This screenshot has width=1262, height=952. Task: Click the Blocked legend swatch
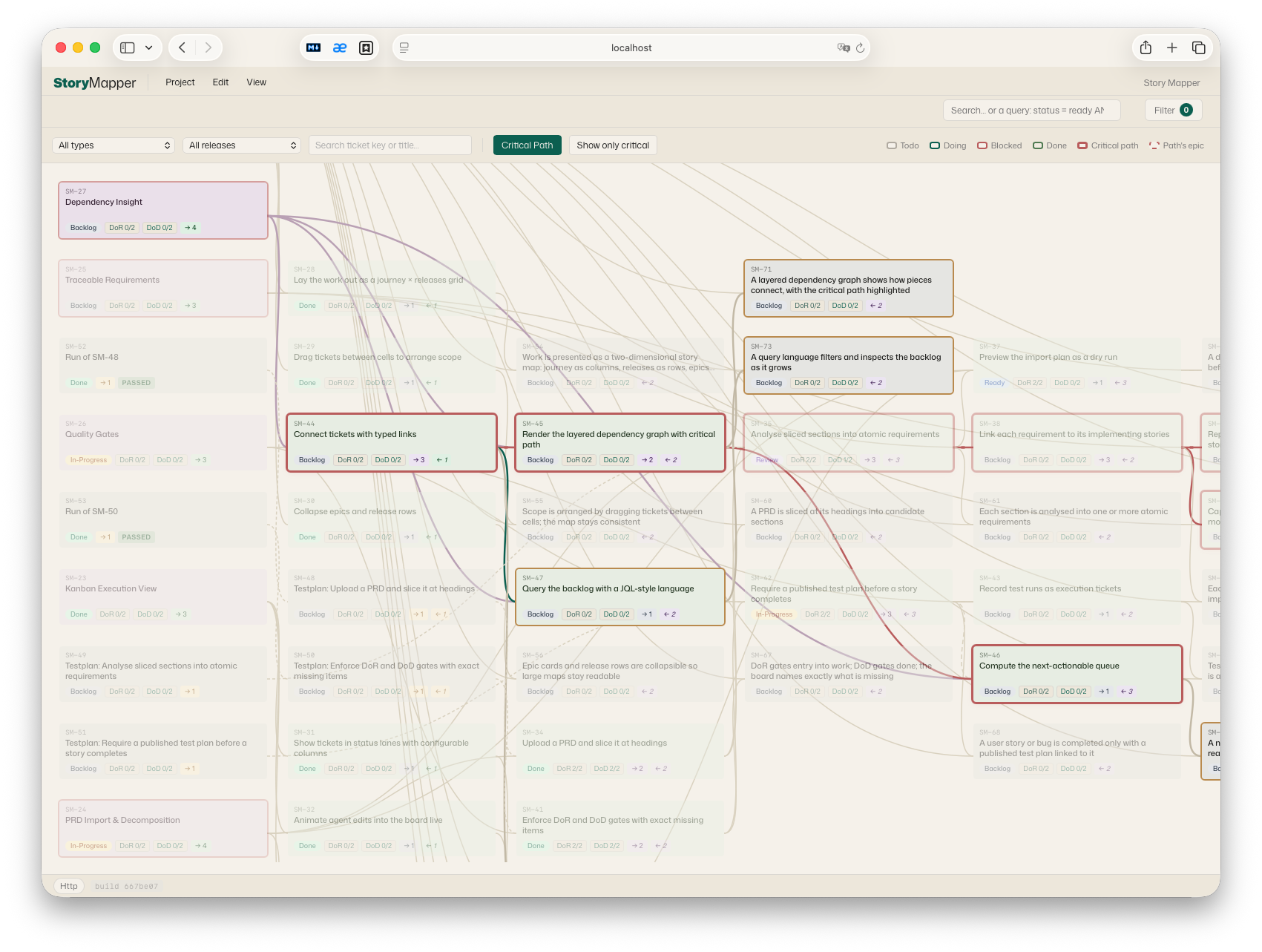[x=982, y=145]
